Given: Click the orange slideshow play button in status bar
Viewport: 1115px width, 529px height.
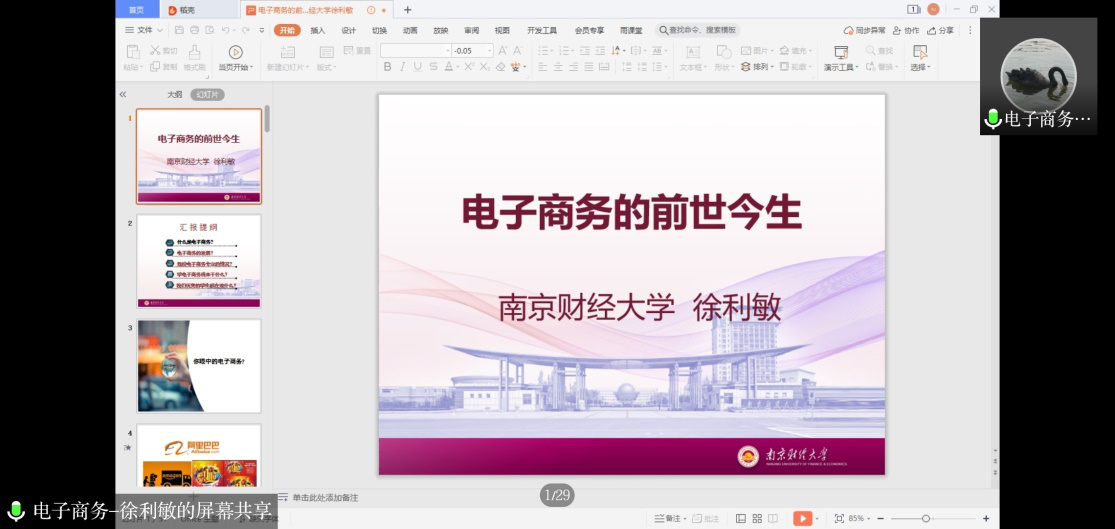Looking at the screenshot, I should pyautogui.click(x=802, y=518).
